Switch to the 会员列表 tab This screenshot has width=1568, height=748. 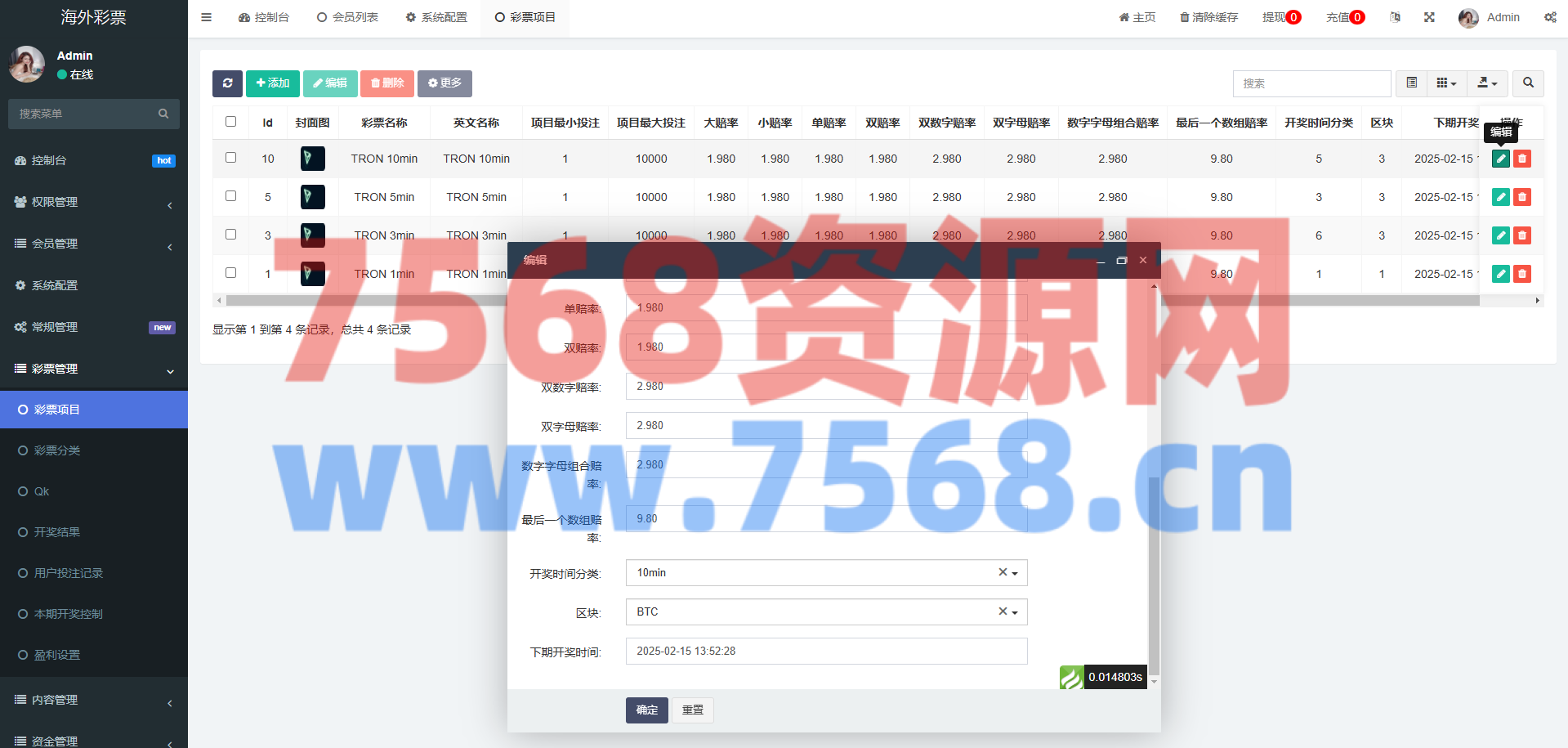(x=347, y=17)
